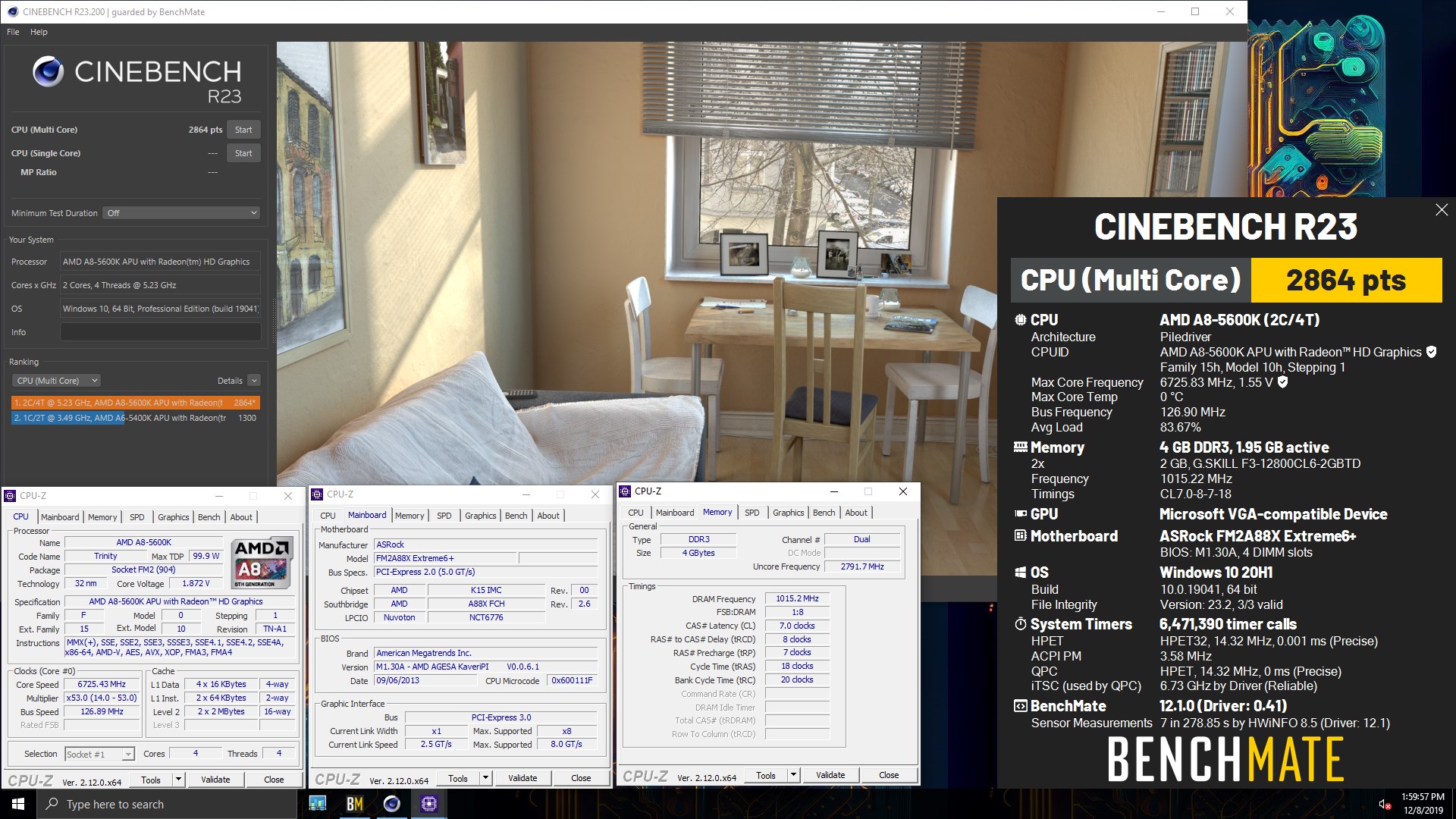The width and height of the screenshot is (1456, 819).
Task: Click Tools button in CPU-Z Memory window
Action: pyautogui.click(x=766, y=775)
